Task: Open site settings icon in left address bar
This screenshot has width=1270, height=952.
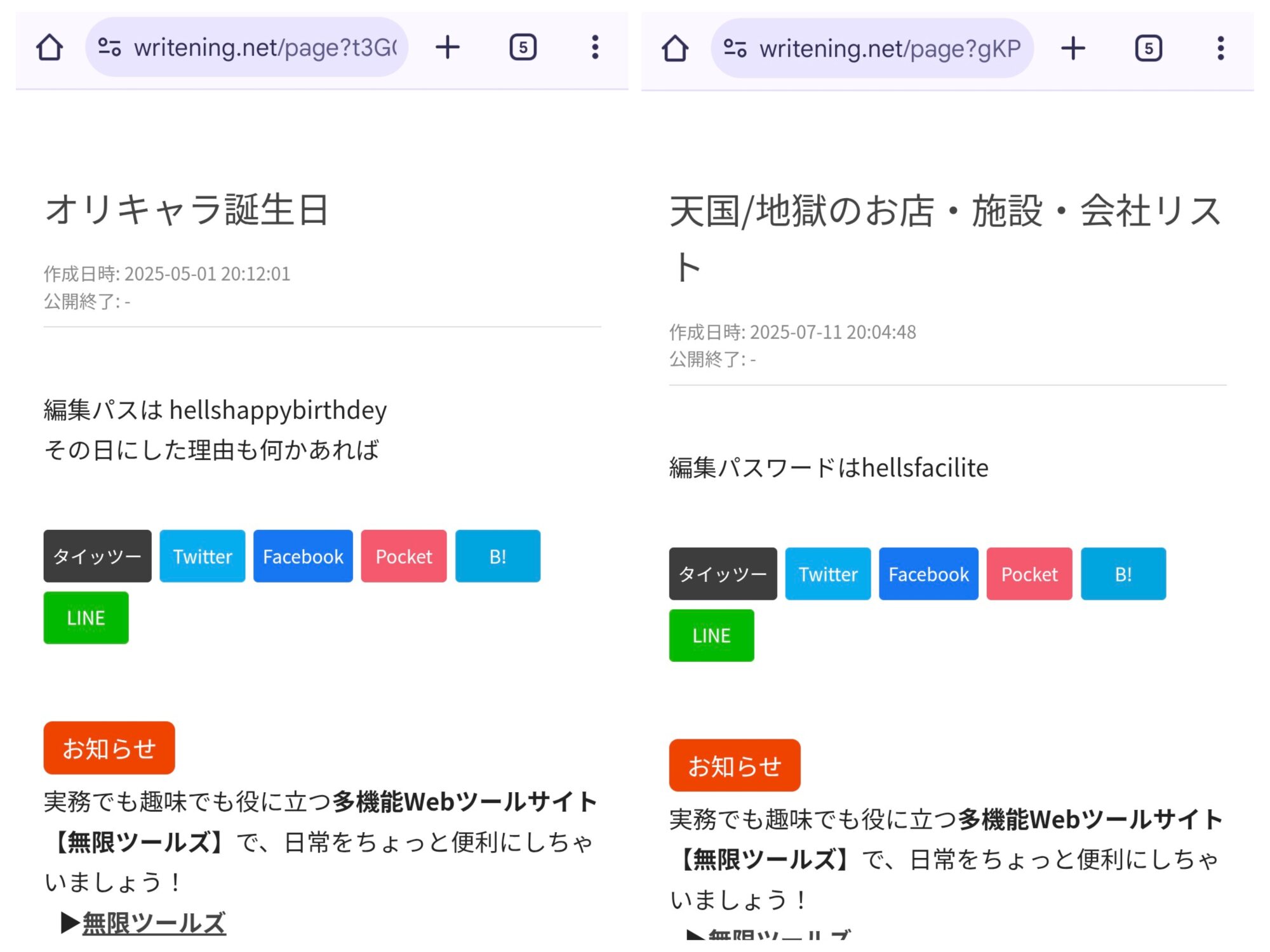Action: coord(109,48)
